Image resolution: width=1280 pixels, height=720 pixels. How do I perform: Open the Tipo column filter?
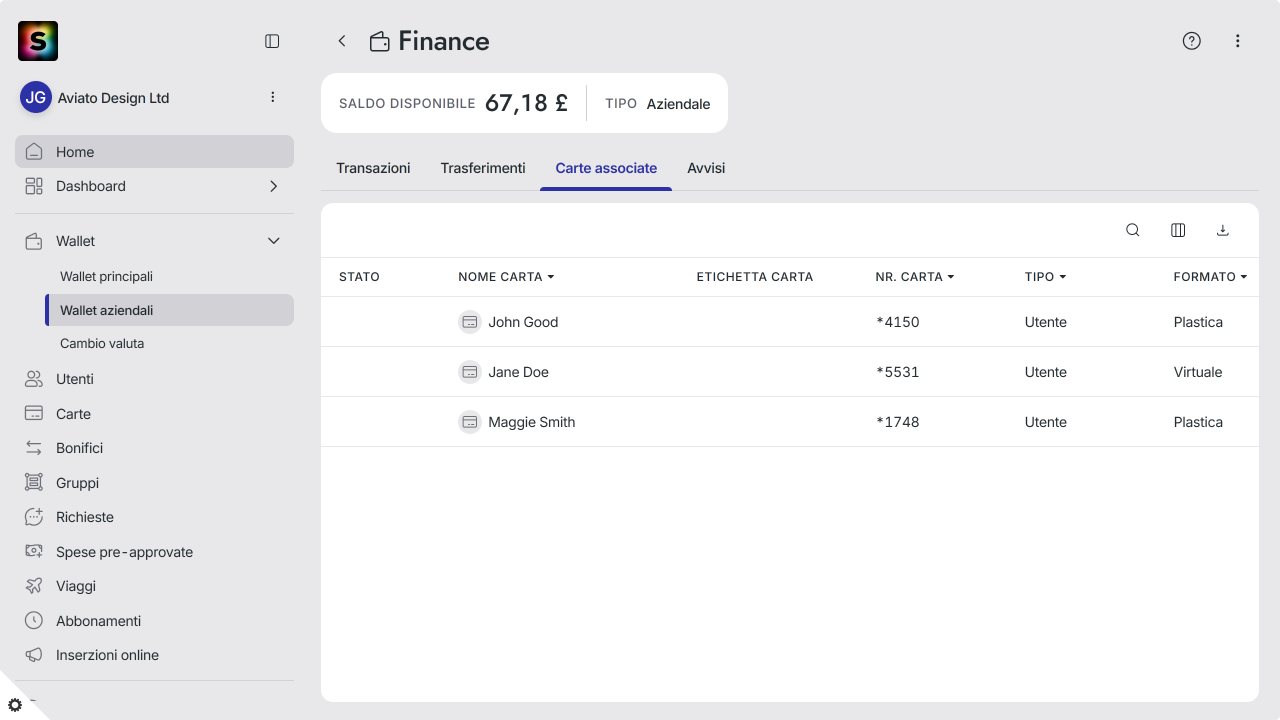tap(1046, 277)
